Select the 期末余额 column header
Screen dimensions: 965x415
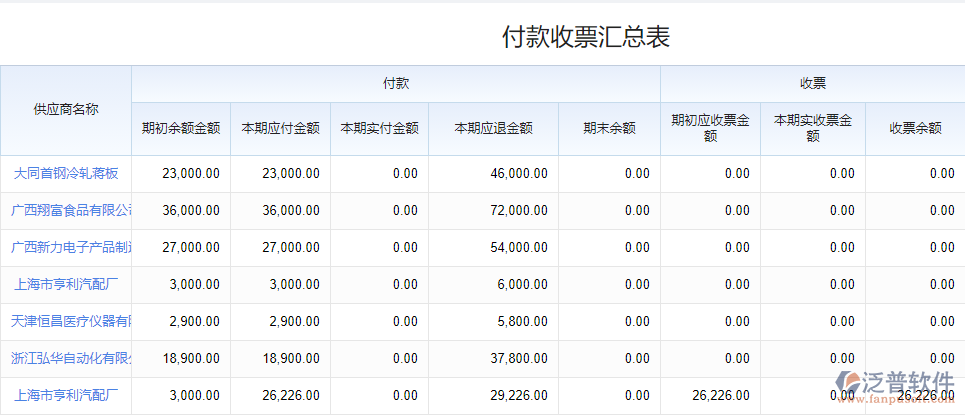(x=609, y=128)
